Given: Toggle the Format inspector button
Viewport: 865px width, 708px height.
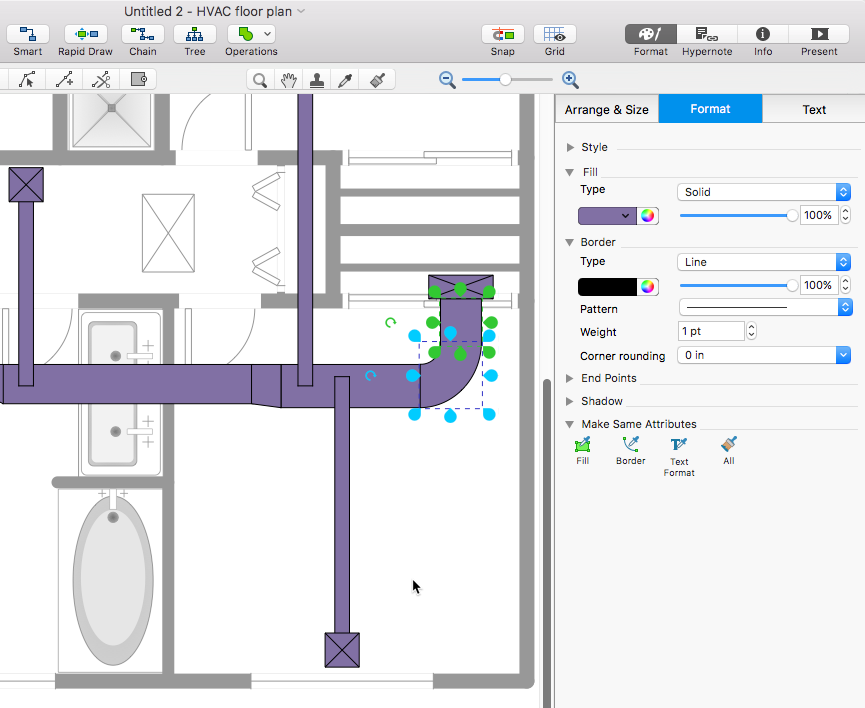Looking at the screenshot, I should coord(650,34).
